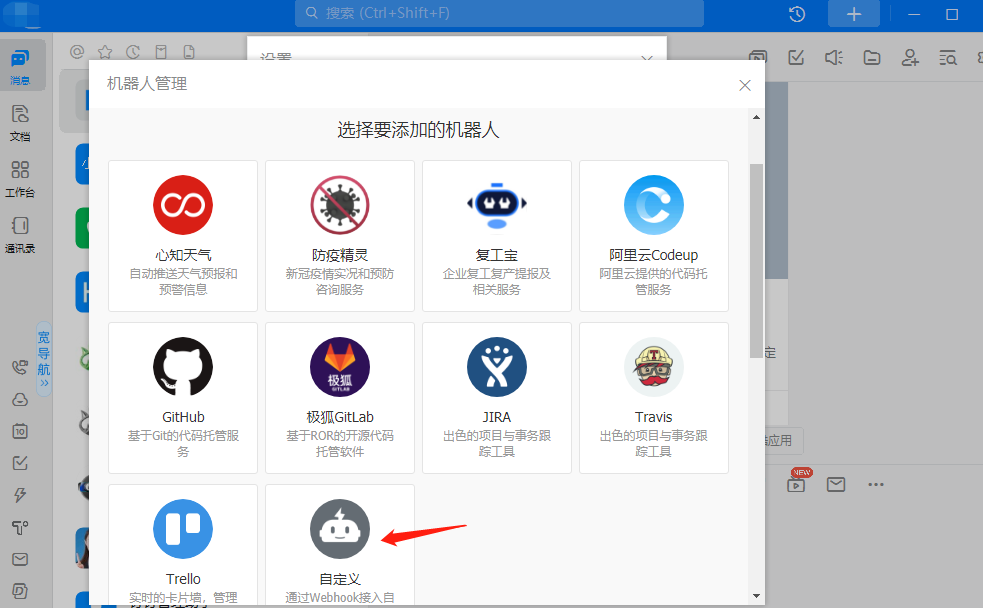The image size is (983, 608).
Task: Expand the 宽导航 wide navigation toggle
Action: (43, 359)
